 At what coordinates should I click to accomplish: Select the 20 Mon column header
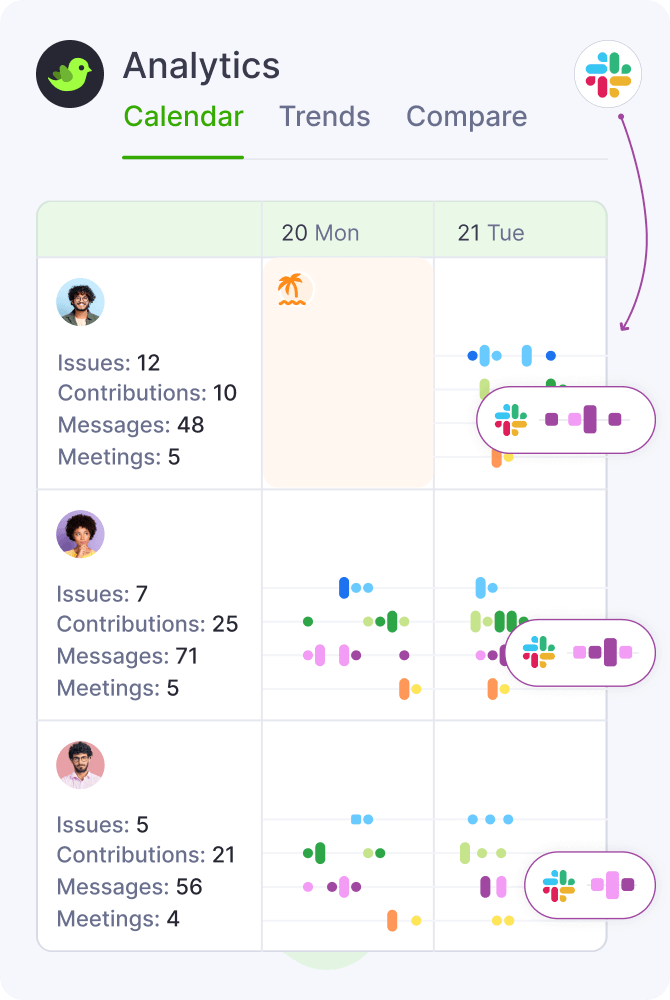click(320, 233)
